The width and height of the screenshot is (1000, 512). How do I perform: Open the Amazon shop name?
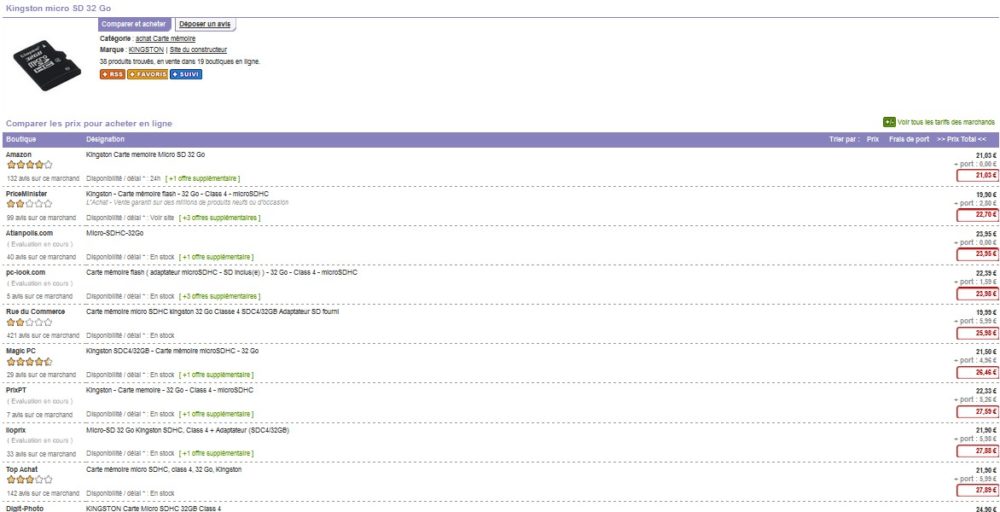[x=18, y=155]
